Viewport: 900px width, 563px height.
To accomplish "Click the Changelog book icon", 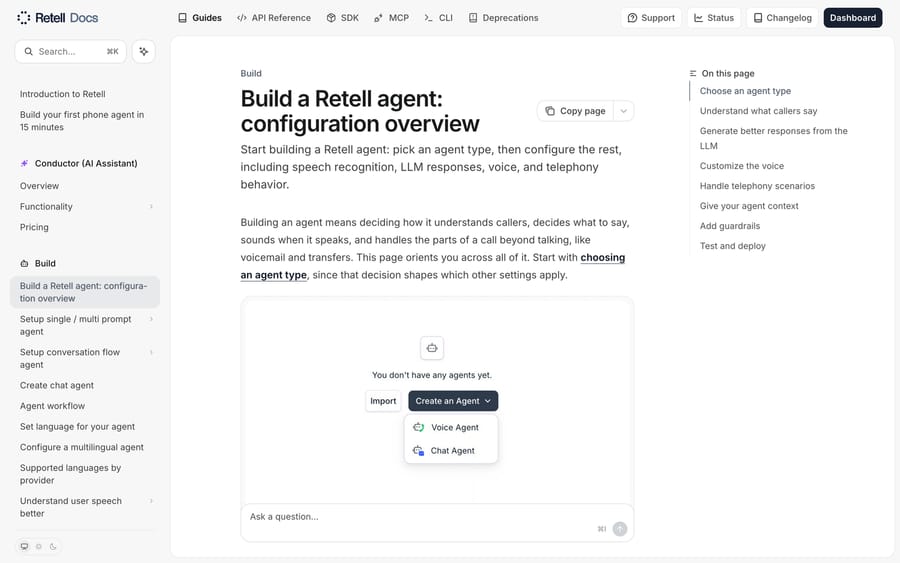I will point(758,18).
